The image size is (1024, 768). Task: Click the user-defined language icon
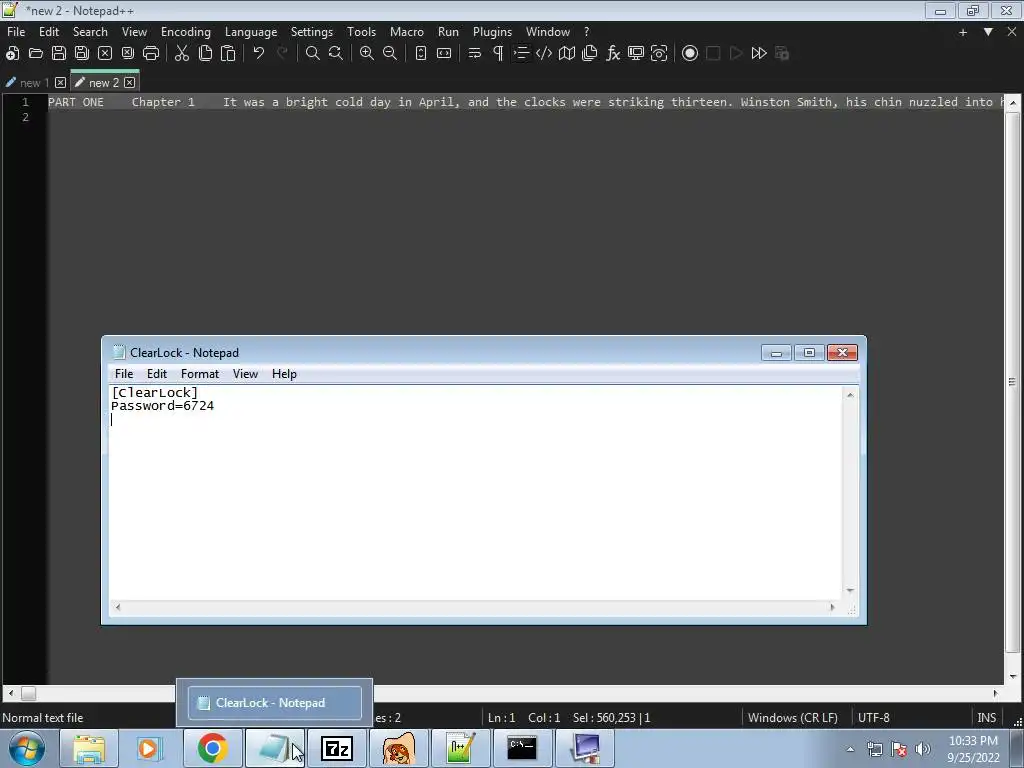pos(544,54)
